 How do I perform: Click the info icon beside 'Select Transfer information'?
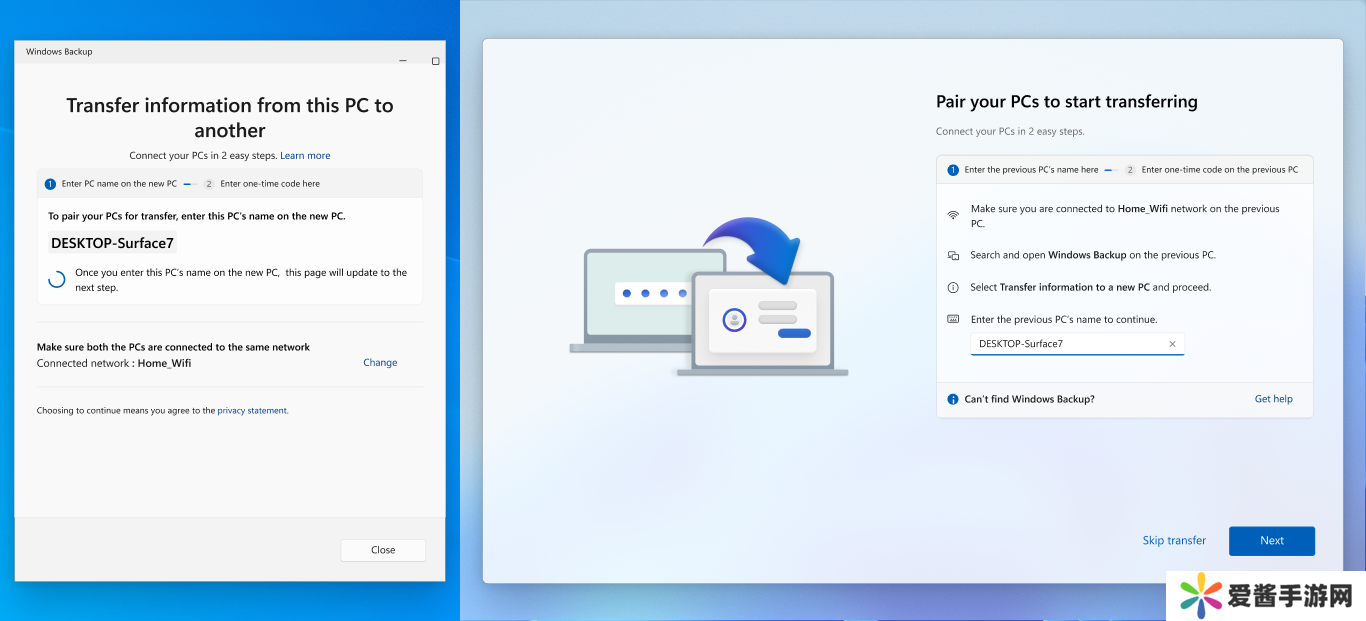953,288
